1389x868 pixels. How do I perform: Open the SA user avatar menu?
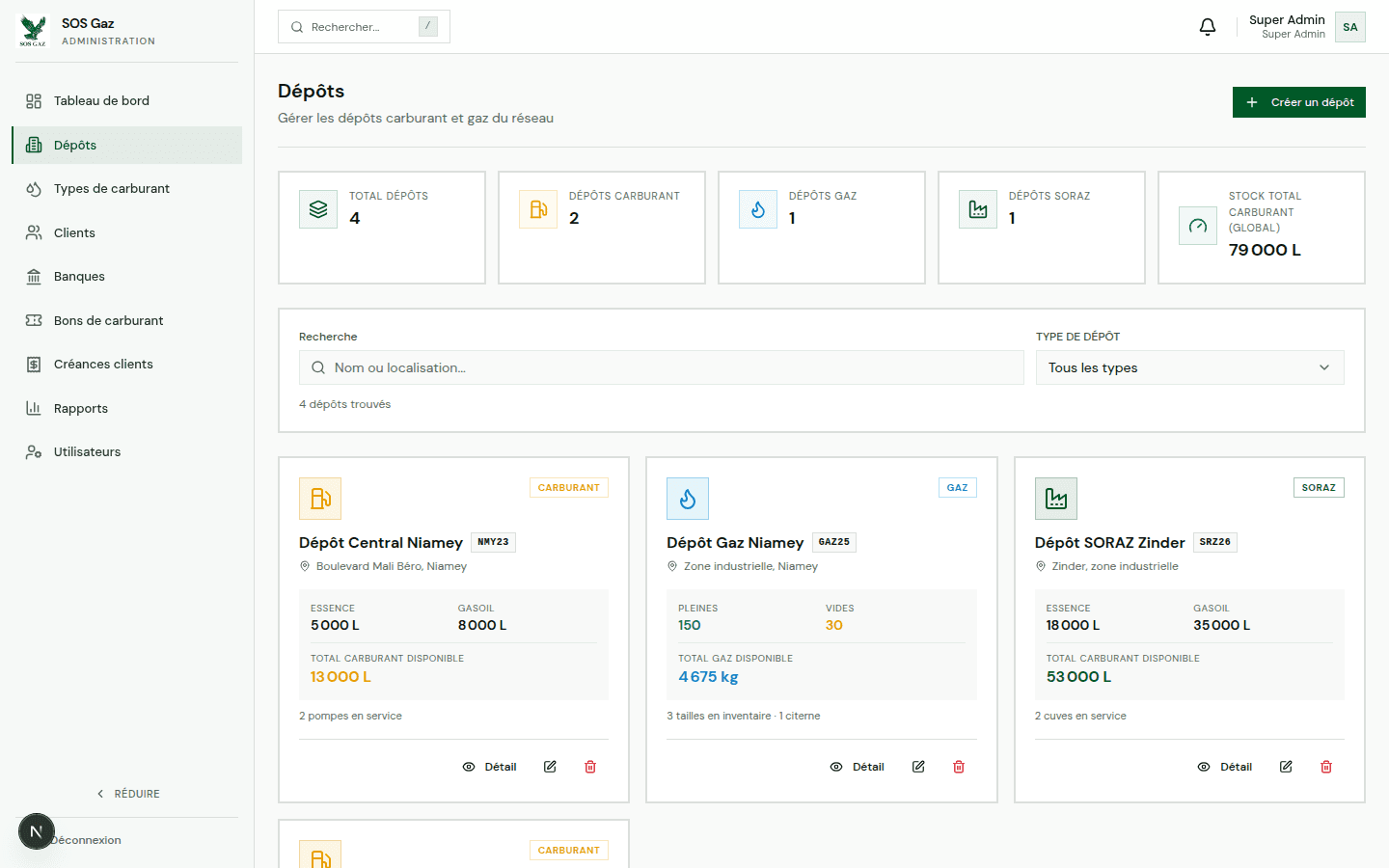1350,27
